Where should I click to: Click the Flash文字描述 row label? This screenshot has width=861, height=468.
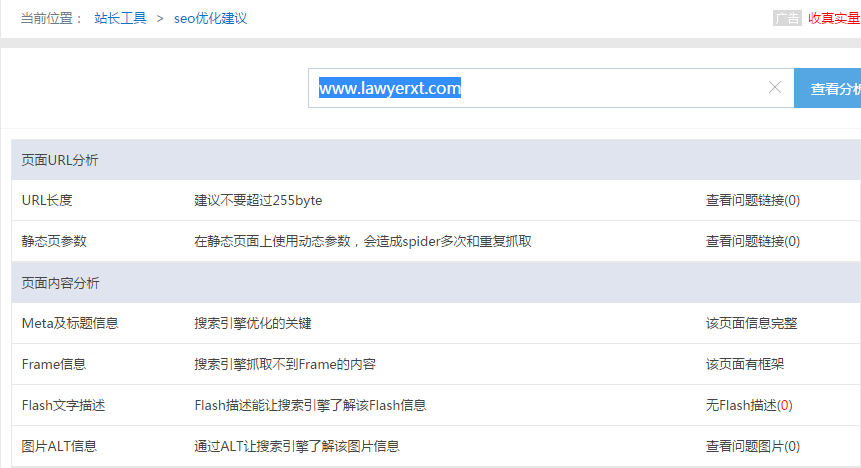click(x=63, y=405)
